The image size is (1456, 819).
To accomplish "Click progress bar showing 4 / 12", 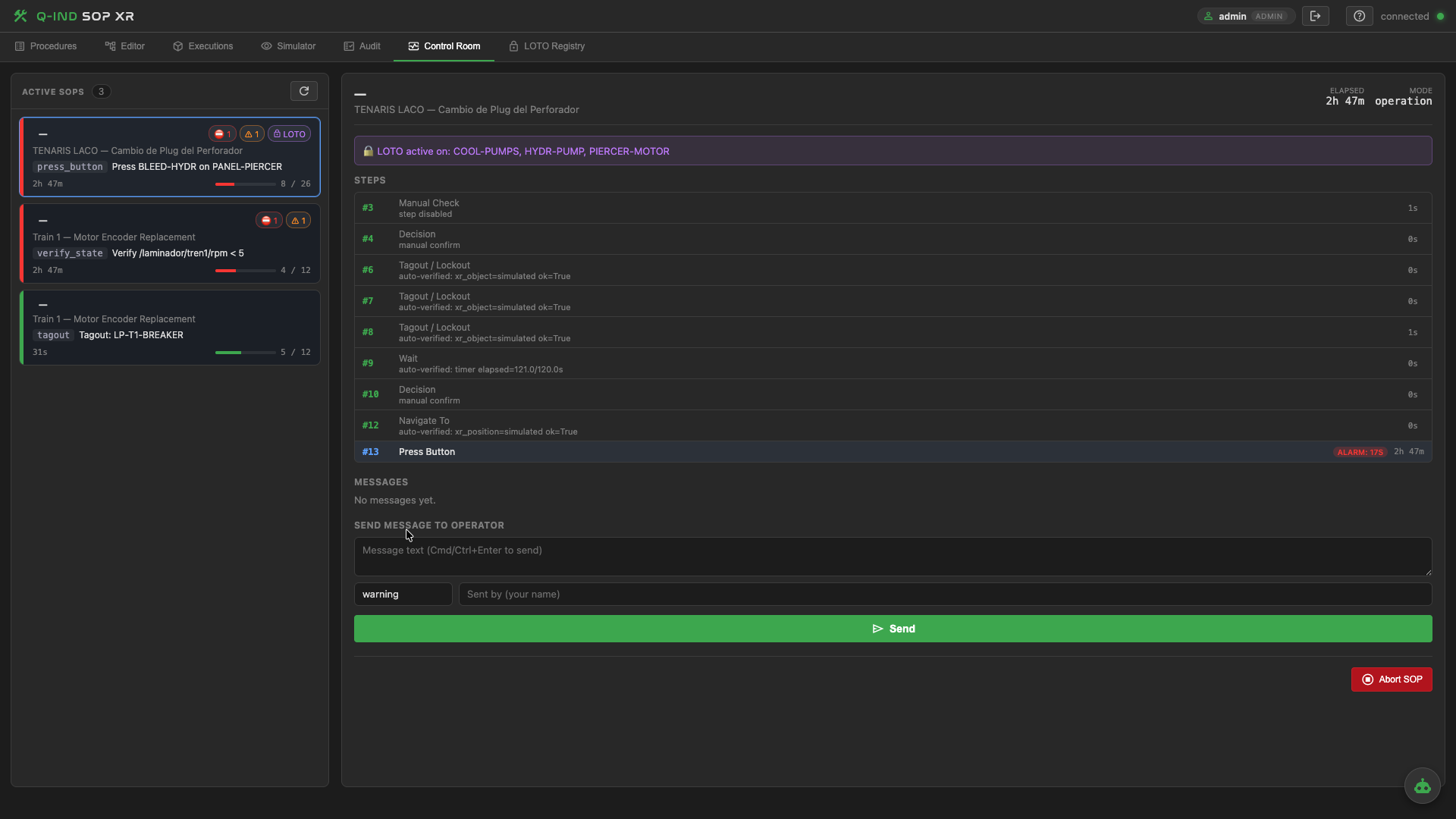I will coord(245,270).
